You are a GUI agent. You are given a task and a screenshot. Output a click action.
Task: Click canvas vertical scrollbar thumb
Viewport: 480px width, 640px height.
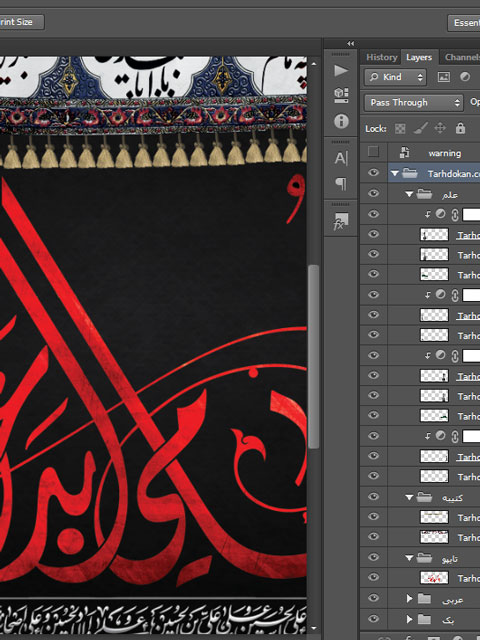pos(313,356)
